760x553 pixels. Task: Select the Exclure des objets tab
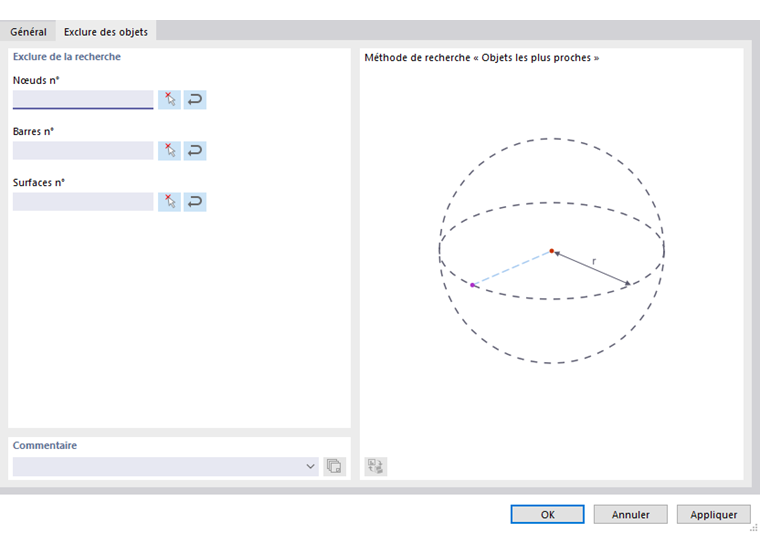(x=106, y=32)
